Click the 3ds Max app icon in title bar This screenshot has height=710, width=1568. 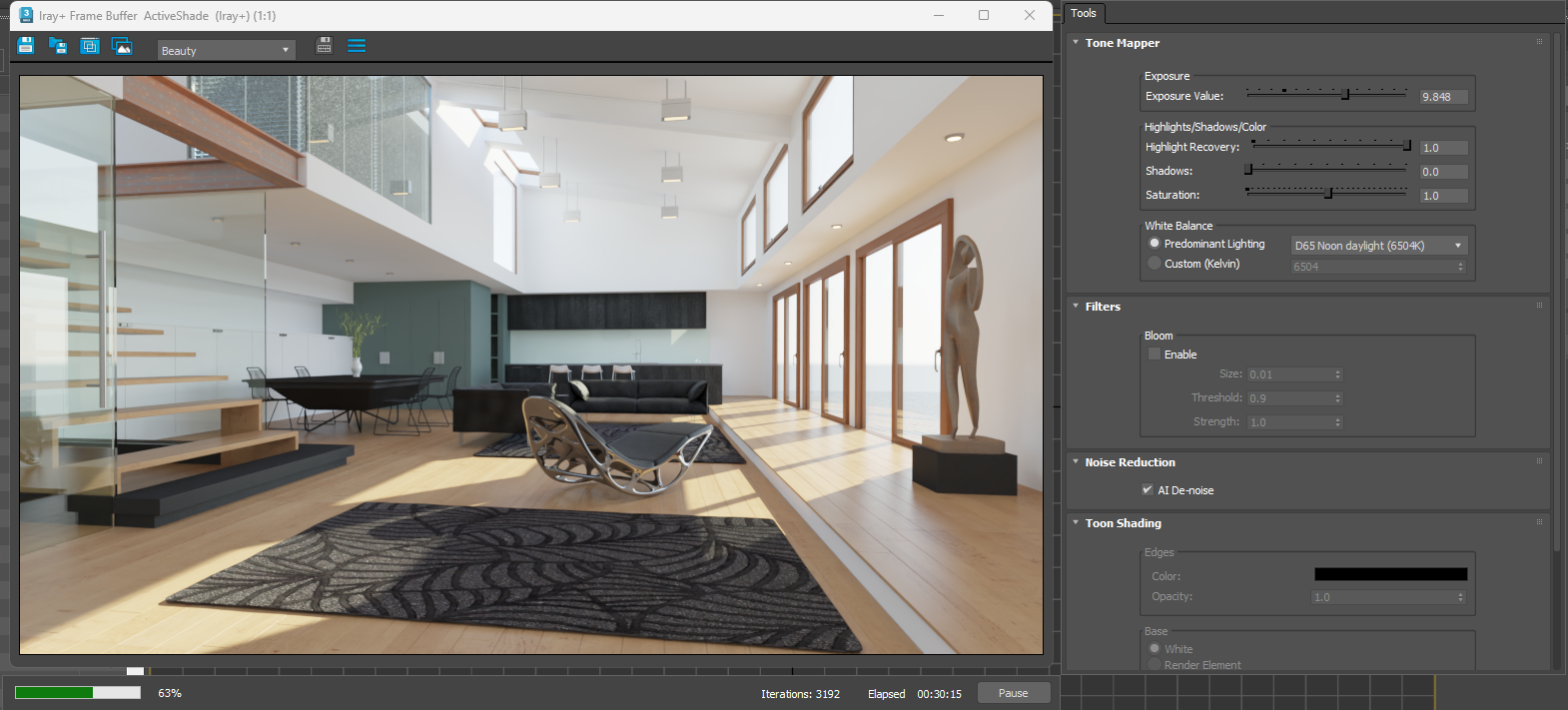26,15
